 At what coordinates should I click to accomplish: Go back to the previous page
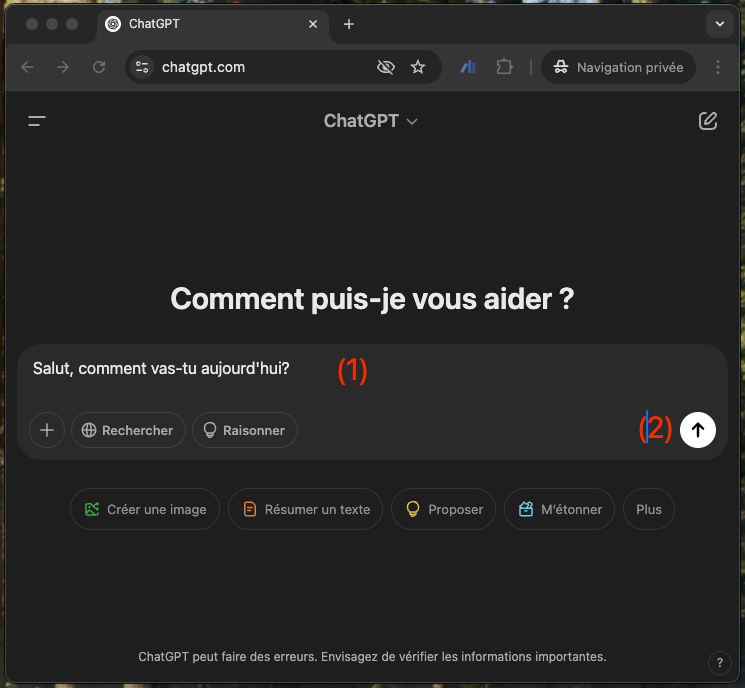(x=28, y=67)
